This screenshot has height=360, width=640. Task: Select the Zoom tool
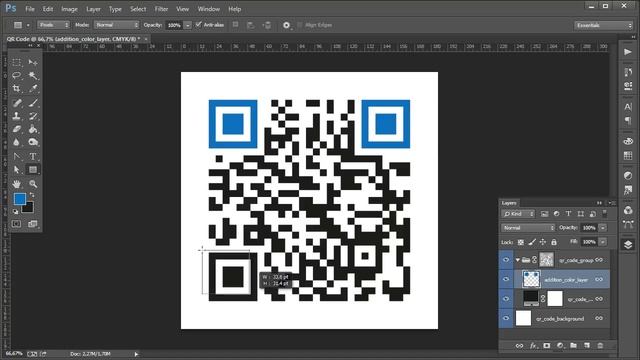point(33,184)
